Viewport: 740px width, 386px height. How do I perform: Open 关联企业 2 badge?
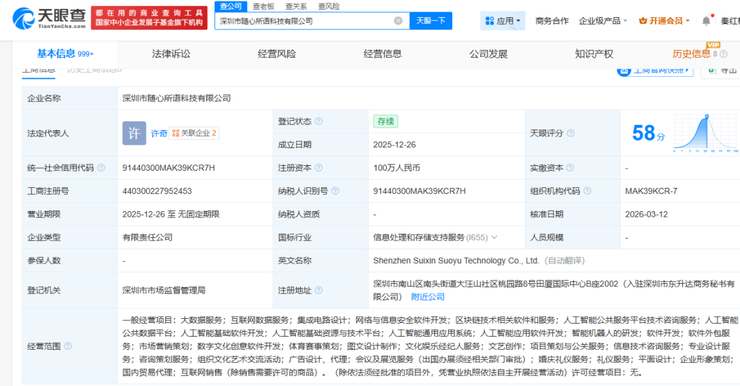click(194, 133)
